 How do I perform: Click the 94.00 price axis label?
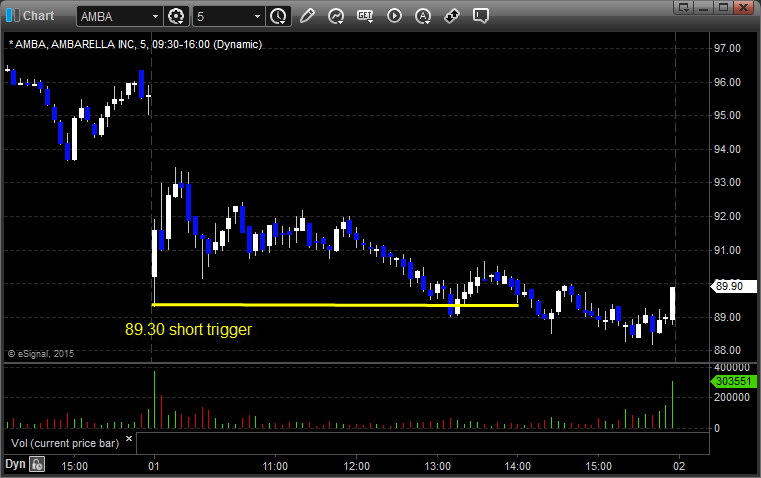point(728,149)
